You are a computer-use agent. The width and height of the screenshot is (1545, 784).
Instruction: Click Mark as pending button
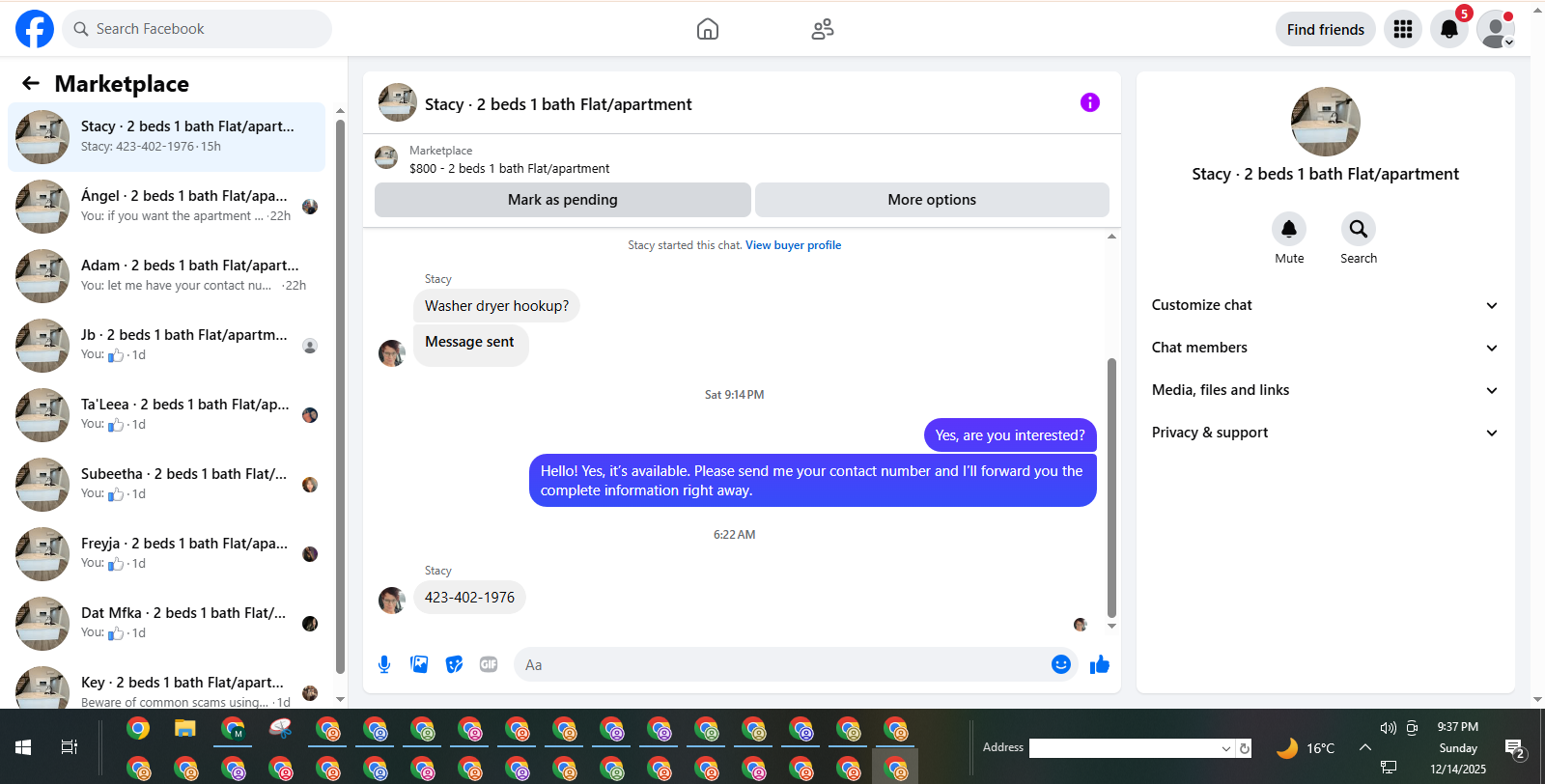(x=563, y=200)
